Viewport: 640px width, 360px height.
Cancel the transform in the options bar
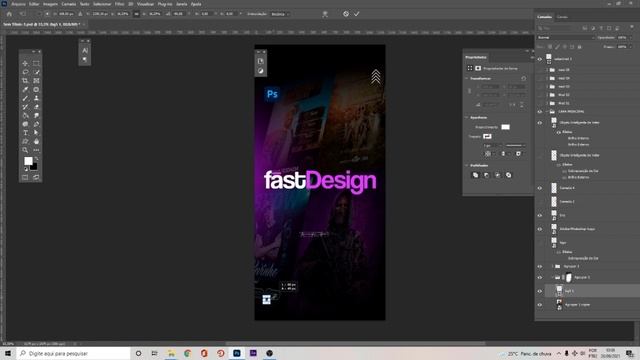(346, 14)
